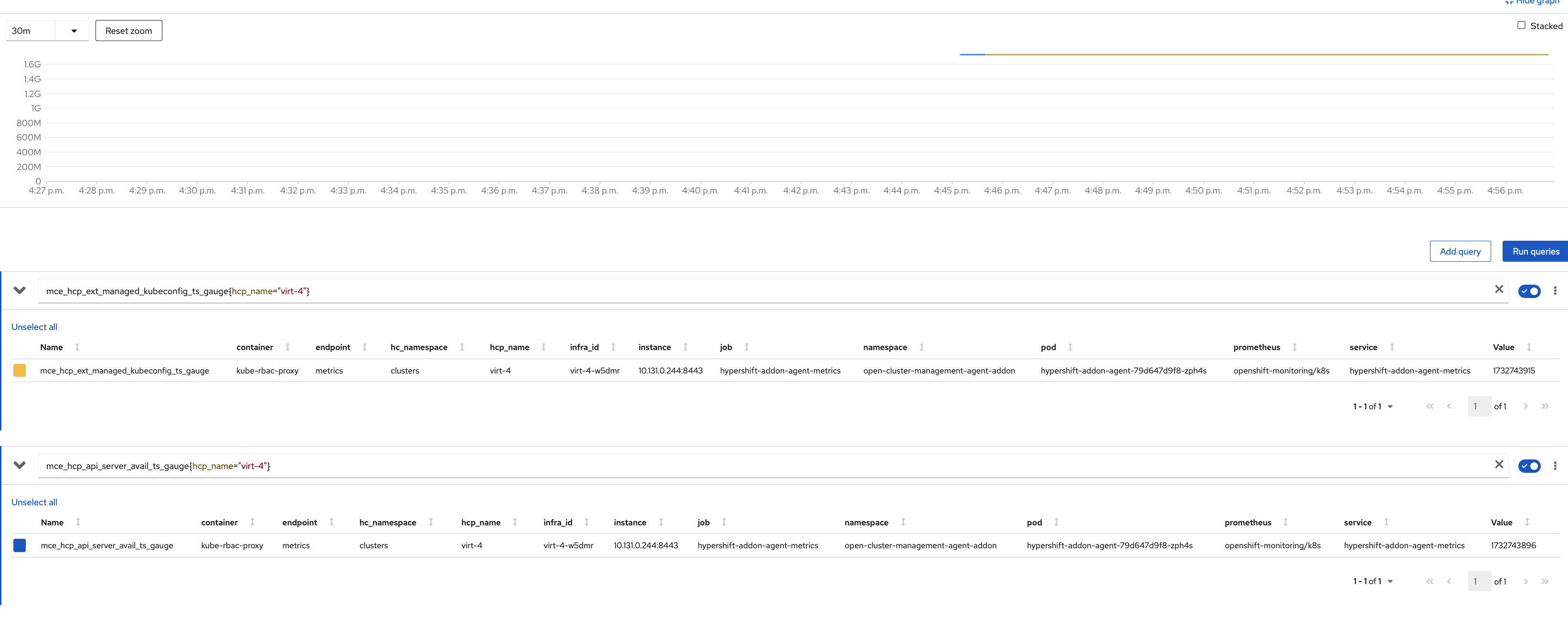Viewport: 1568px width, 618px height.
Task: Click the Reset zoom button
Action: click(128, 31)
